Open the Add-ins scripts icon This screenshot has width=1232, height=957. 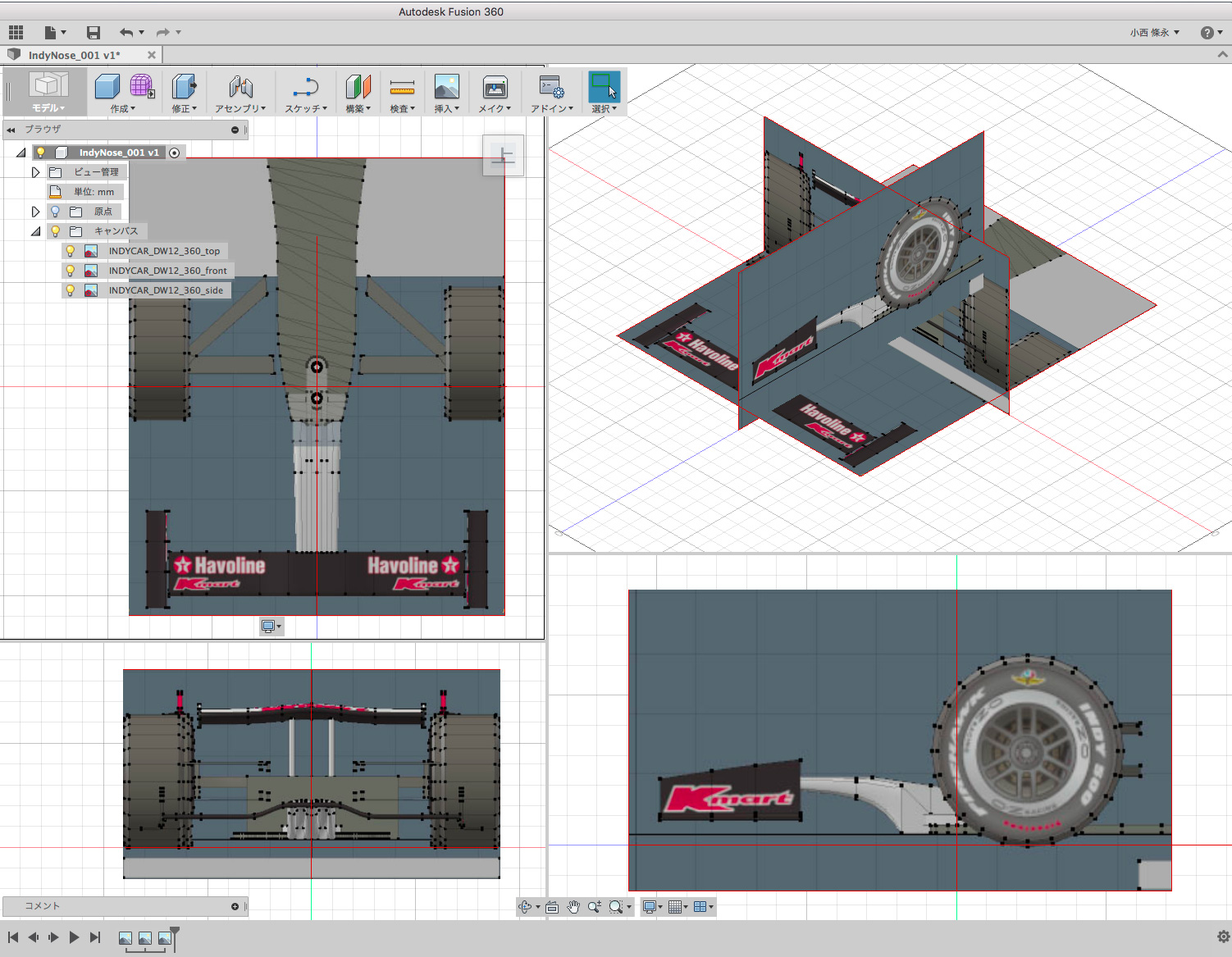click(x=551, y=86)
